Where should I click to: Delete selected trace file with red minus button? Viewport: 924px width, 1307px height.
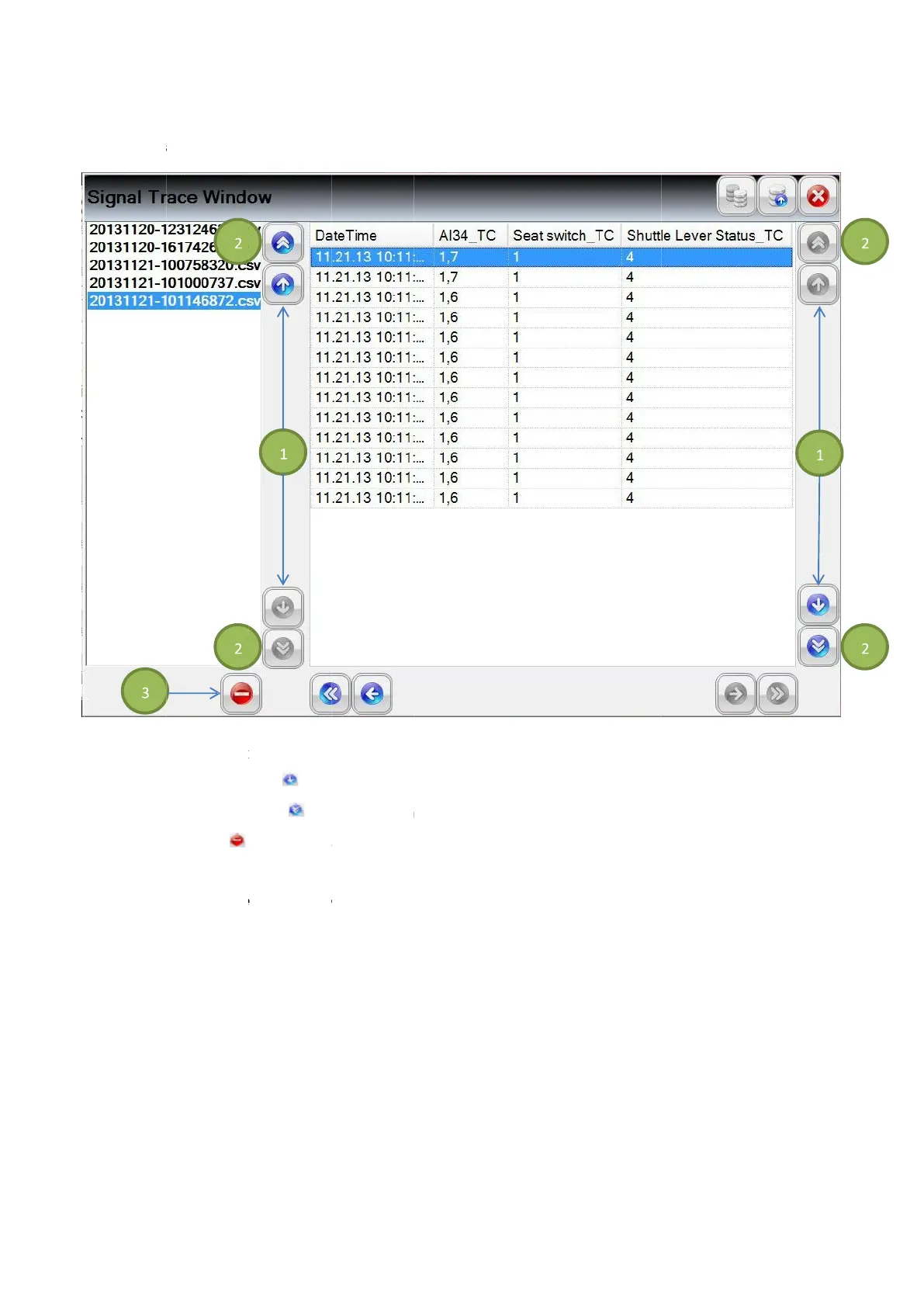point(241,693)
